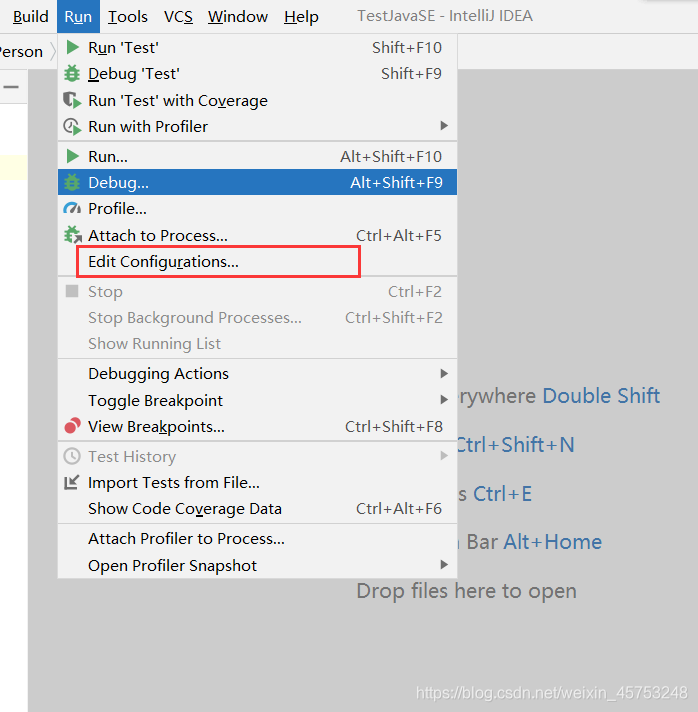This screenshot has height=712, width=698.
Task: Open the Build menu
Action: tap(30, 16)
